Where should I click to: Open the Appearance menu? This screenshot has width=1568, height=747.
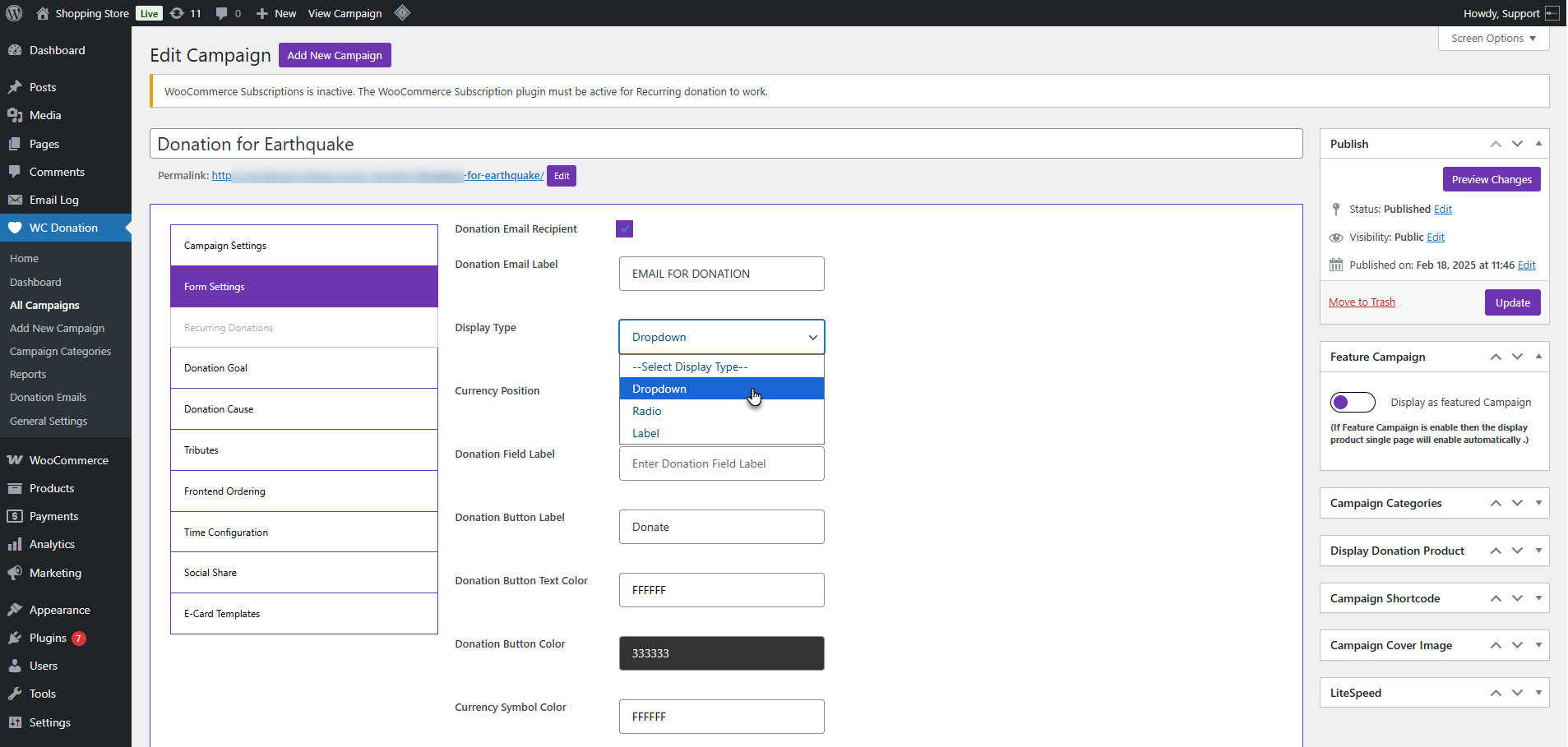pos(59,610)
